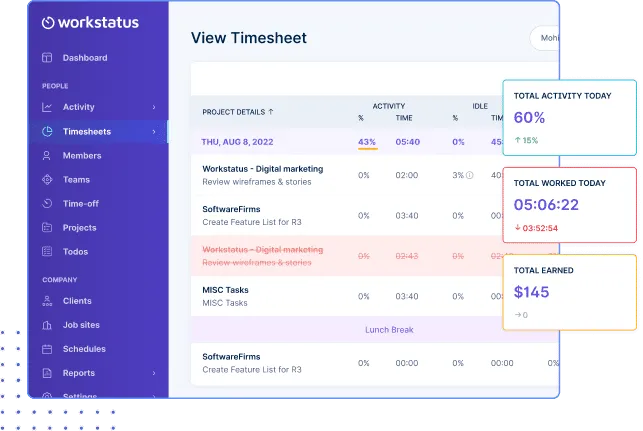Click the Workstatus logo icon
The width and height of the screenshot is (643, 431).
48,23
